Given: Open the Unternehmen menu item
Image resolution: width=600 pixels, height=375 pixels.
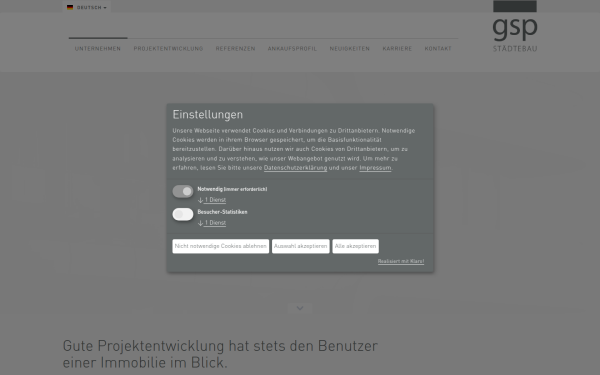Looking at the screenshot, I should tap(98, 49).
